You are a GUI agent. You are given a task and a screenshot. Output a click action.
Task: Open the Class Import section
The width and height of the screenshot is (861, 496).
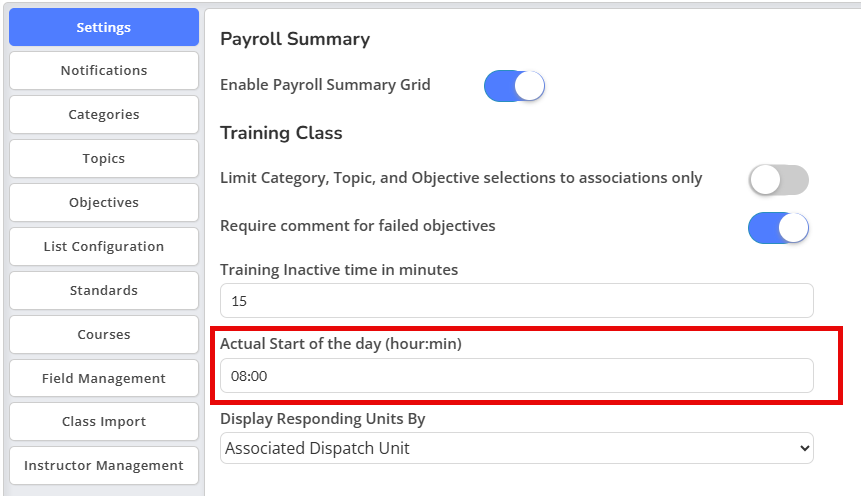[104, 421]
